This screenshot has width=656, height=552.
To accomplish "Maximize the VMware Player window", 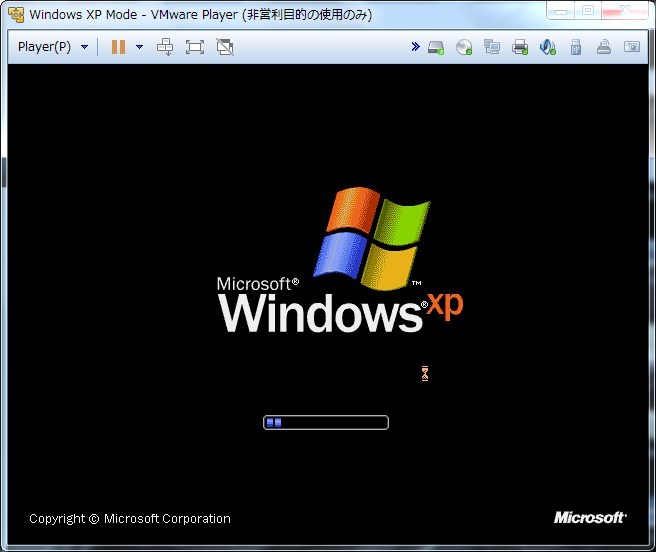I will pyautogui.click(x=588, y=11).
